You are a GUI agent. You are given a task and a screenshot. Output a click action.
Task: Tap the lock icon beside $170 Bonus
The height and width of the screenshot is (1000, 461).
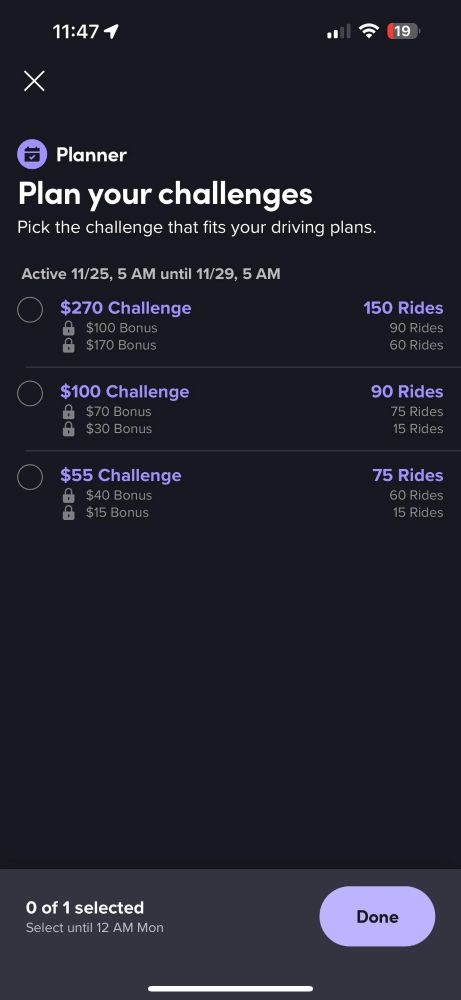[69, 346]
